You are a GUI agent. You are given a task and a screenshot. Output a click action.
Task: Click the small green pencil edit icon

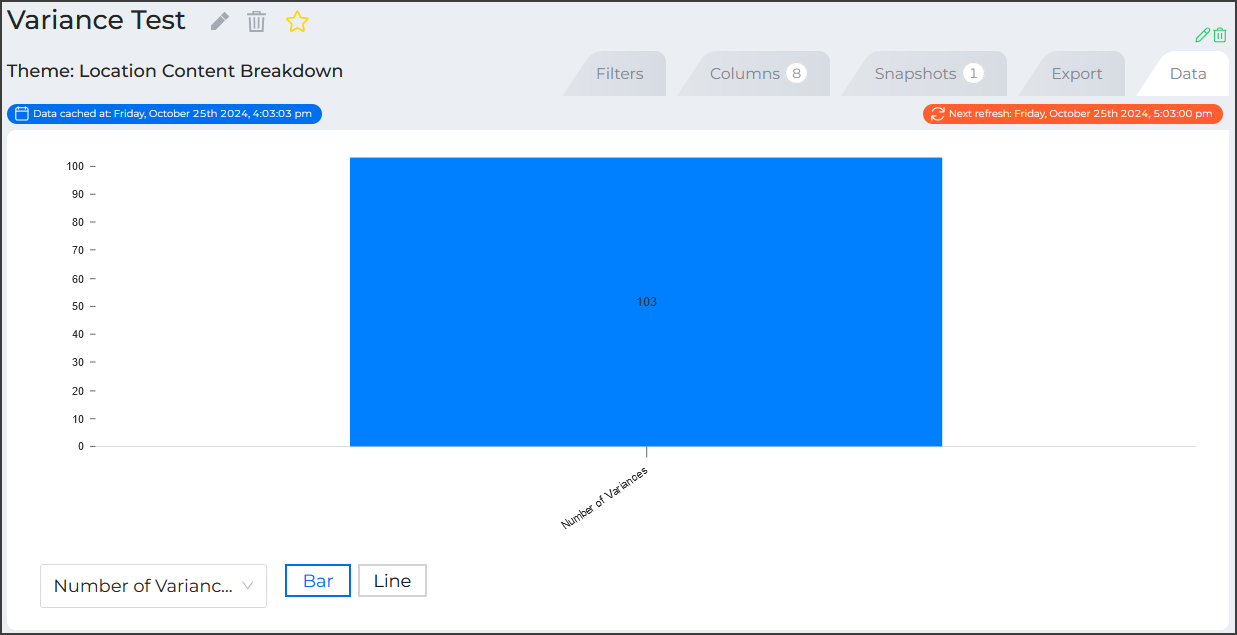point(1203,35)
